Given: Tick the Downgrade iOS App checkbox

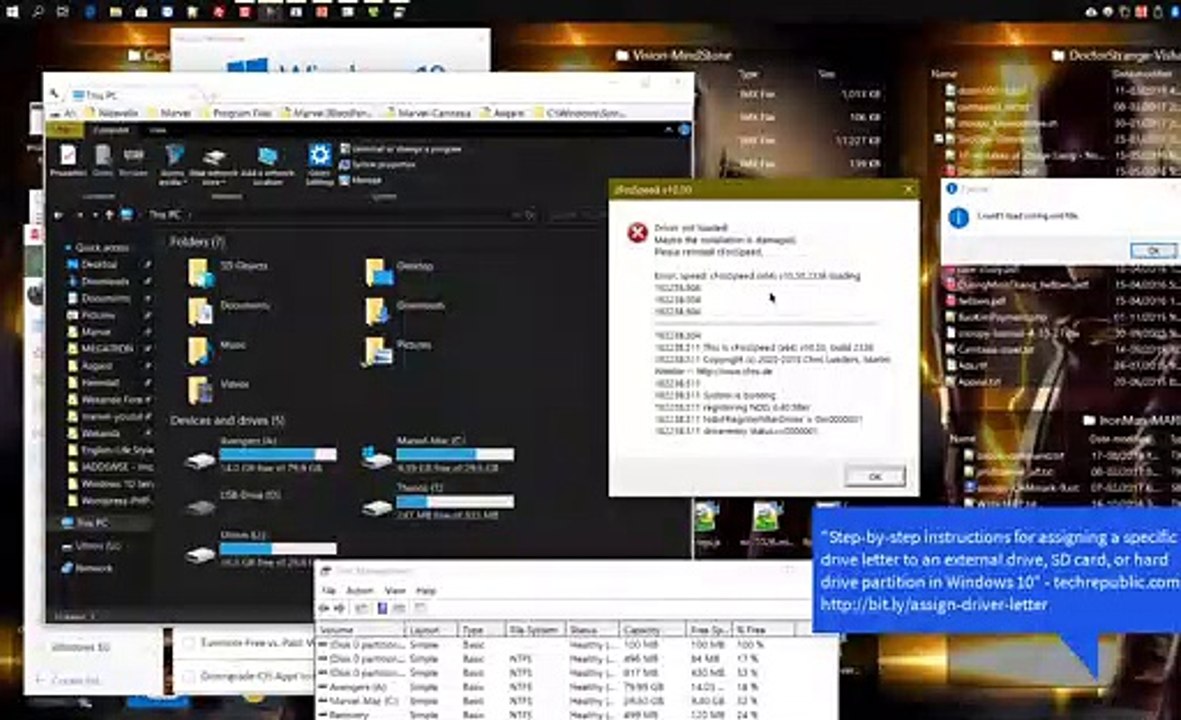Looking at the screenshot, I should click(x=189, y=676).
